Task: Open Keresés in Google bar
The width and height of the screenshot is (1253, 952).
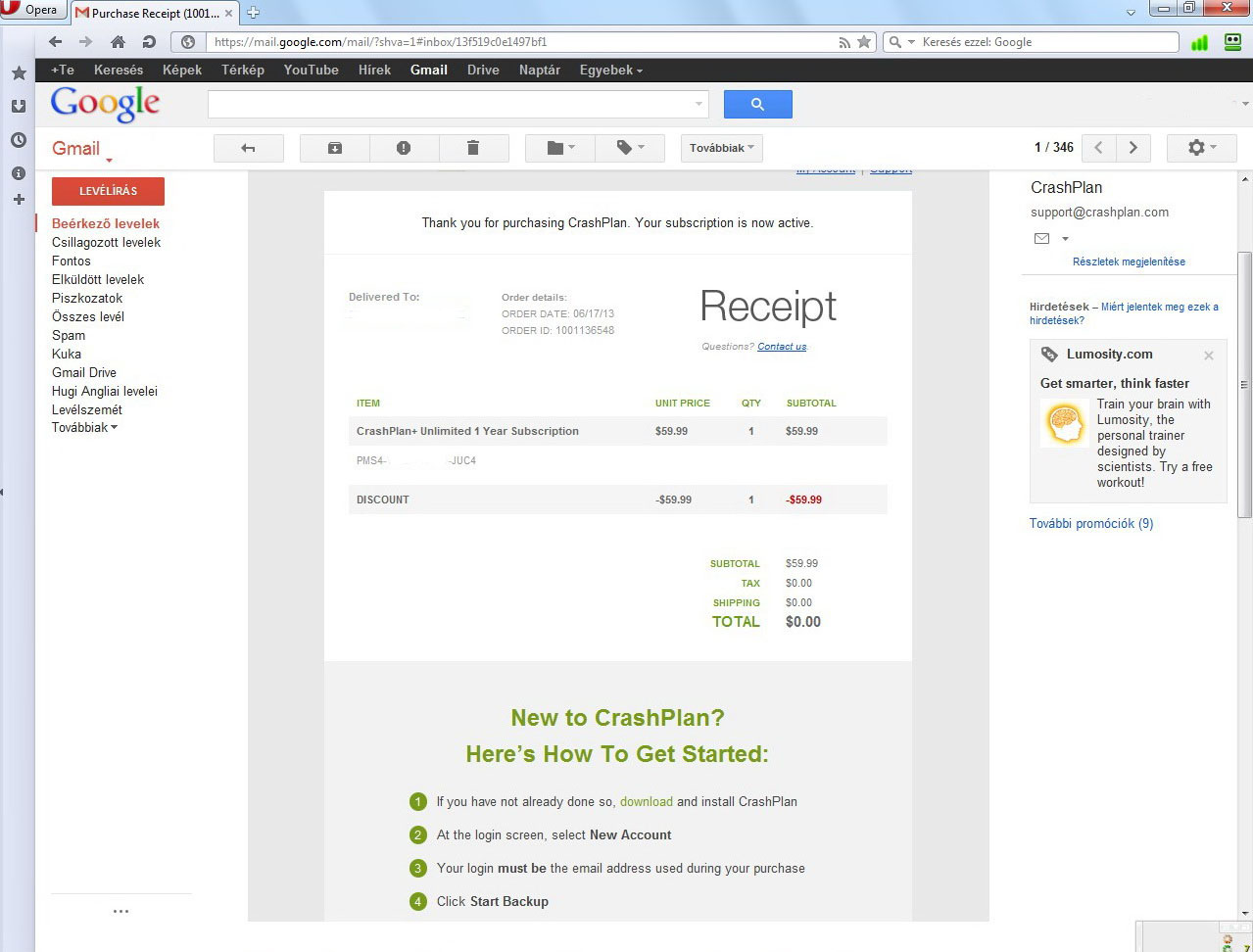Action: point(119,71)
